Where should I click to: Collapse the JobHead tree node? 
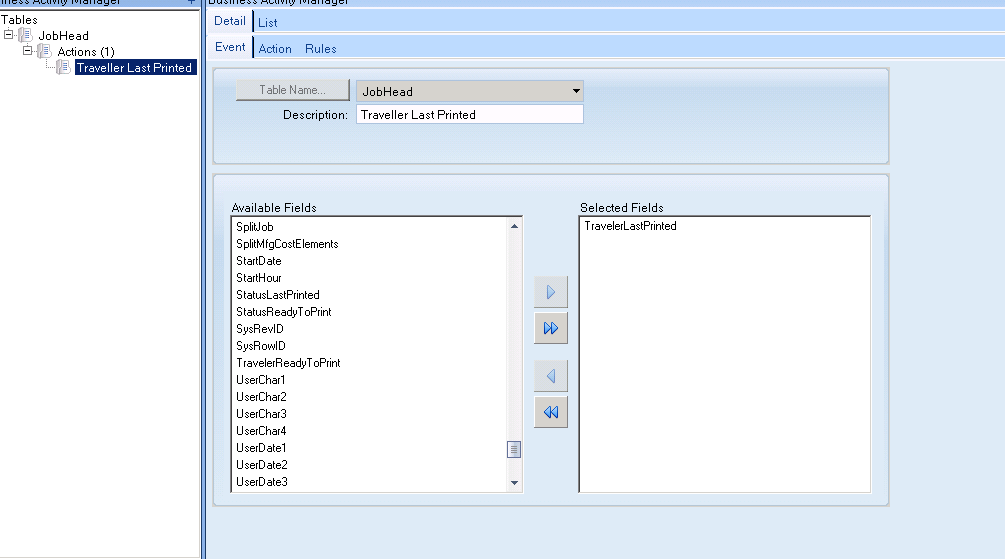pyautogui.click(x=8, y=35)
